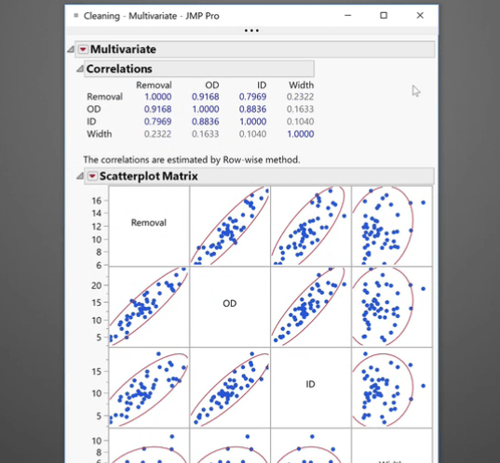
Task: Select the Width column header in Correlations
Action: (x=301, y=85)
